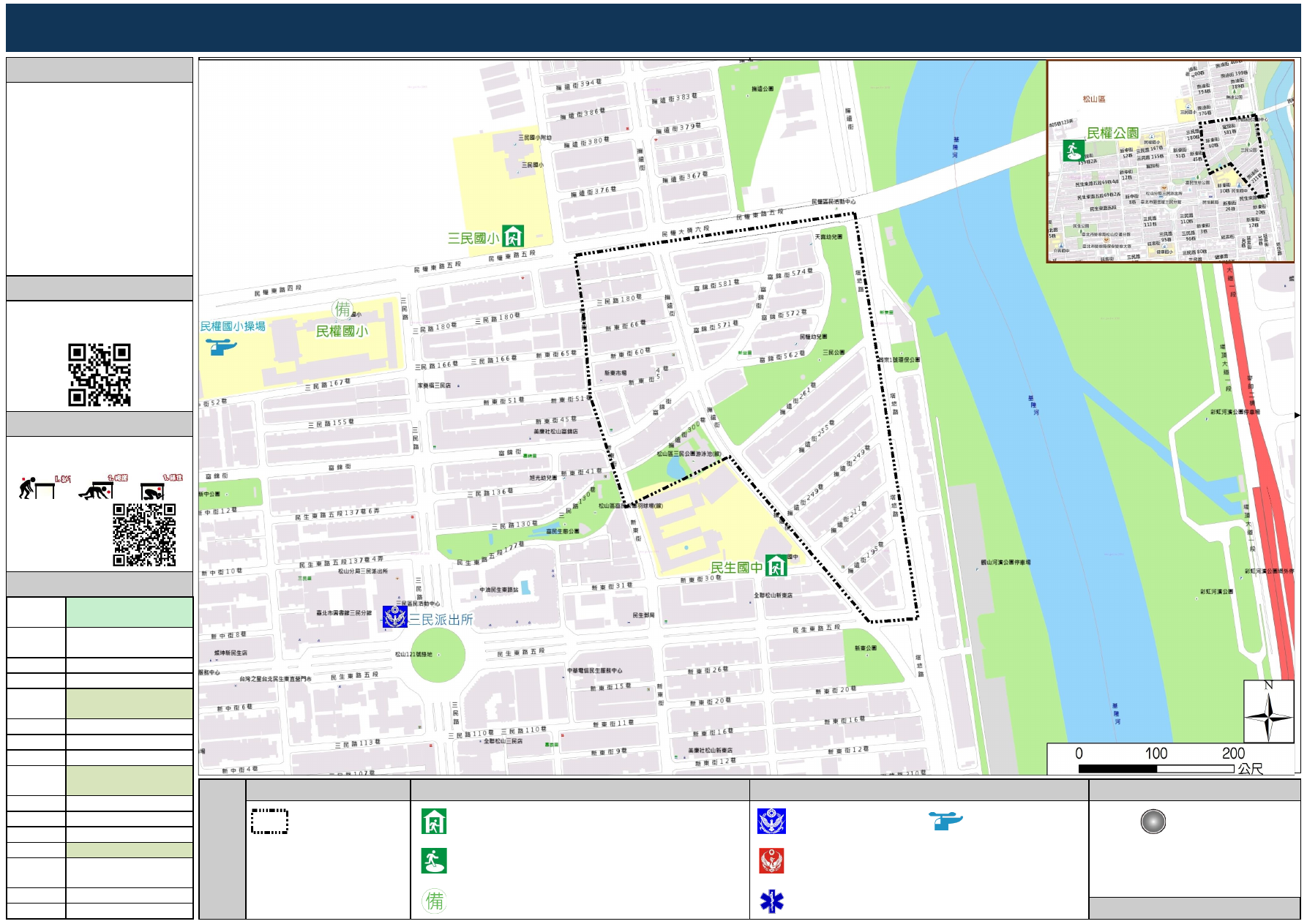Click the first earthquake pictogram, person beside table

[38, 488]
